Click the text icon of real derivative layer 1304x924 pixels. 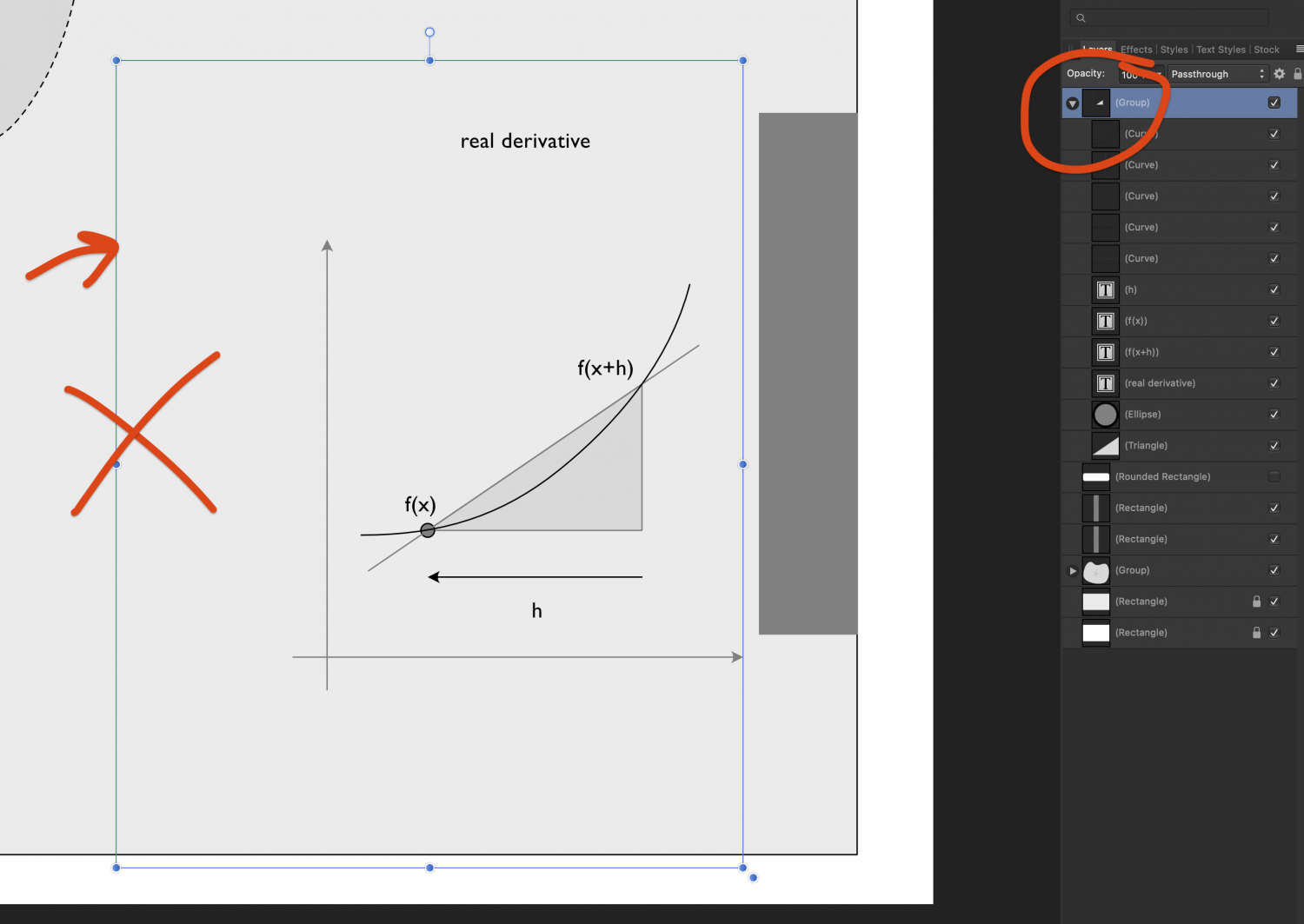pyautogui.click(x=1105, y=383)
